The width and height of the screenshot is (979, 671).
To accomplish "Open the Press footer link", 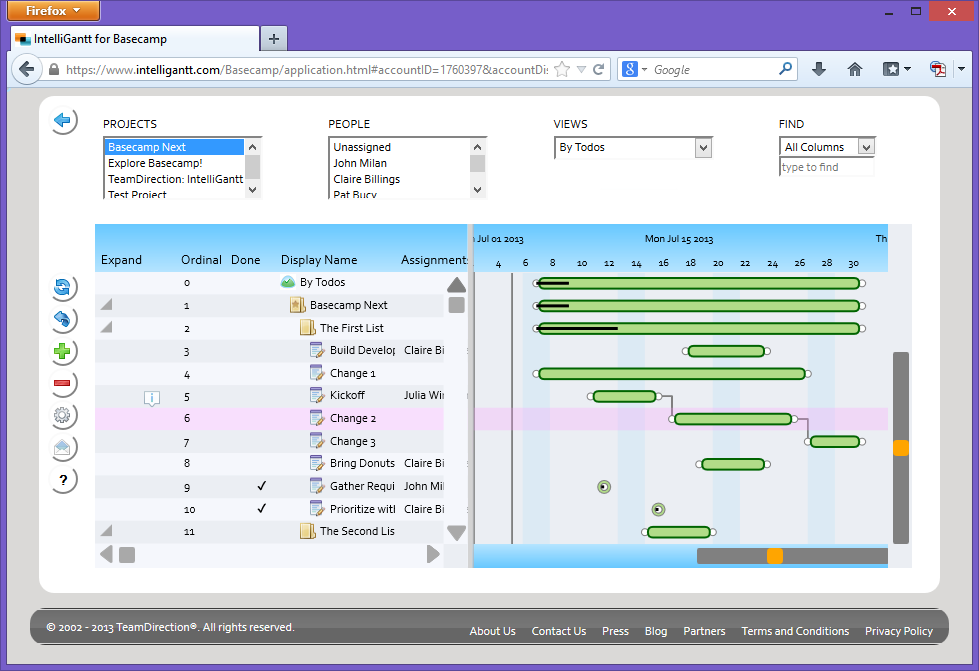I will 615,631.
